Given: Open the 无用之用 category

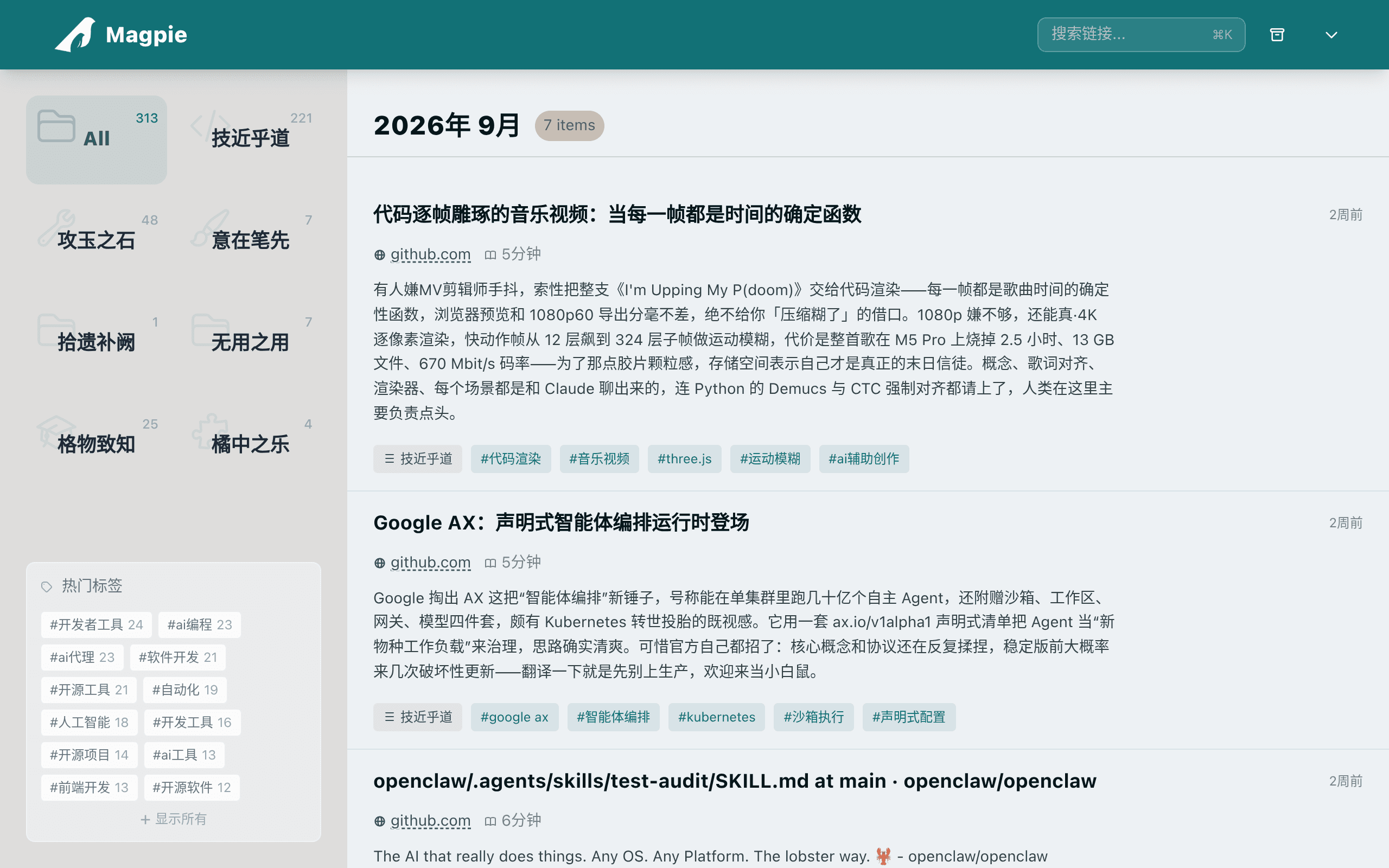Looking at the screenshot, I should point(251,343).
